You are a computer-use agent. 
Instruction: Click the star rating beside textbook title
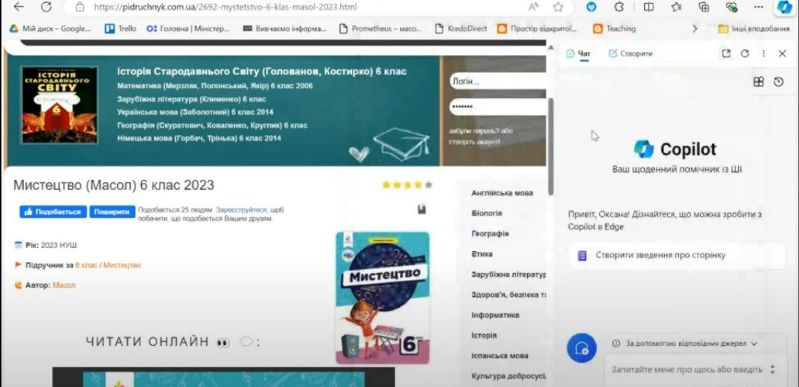click(407, 185)
